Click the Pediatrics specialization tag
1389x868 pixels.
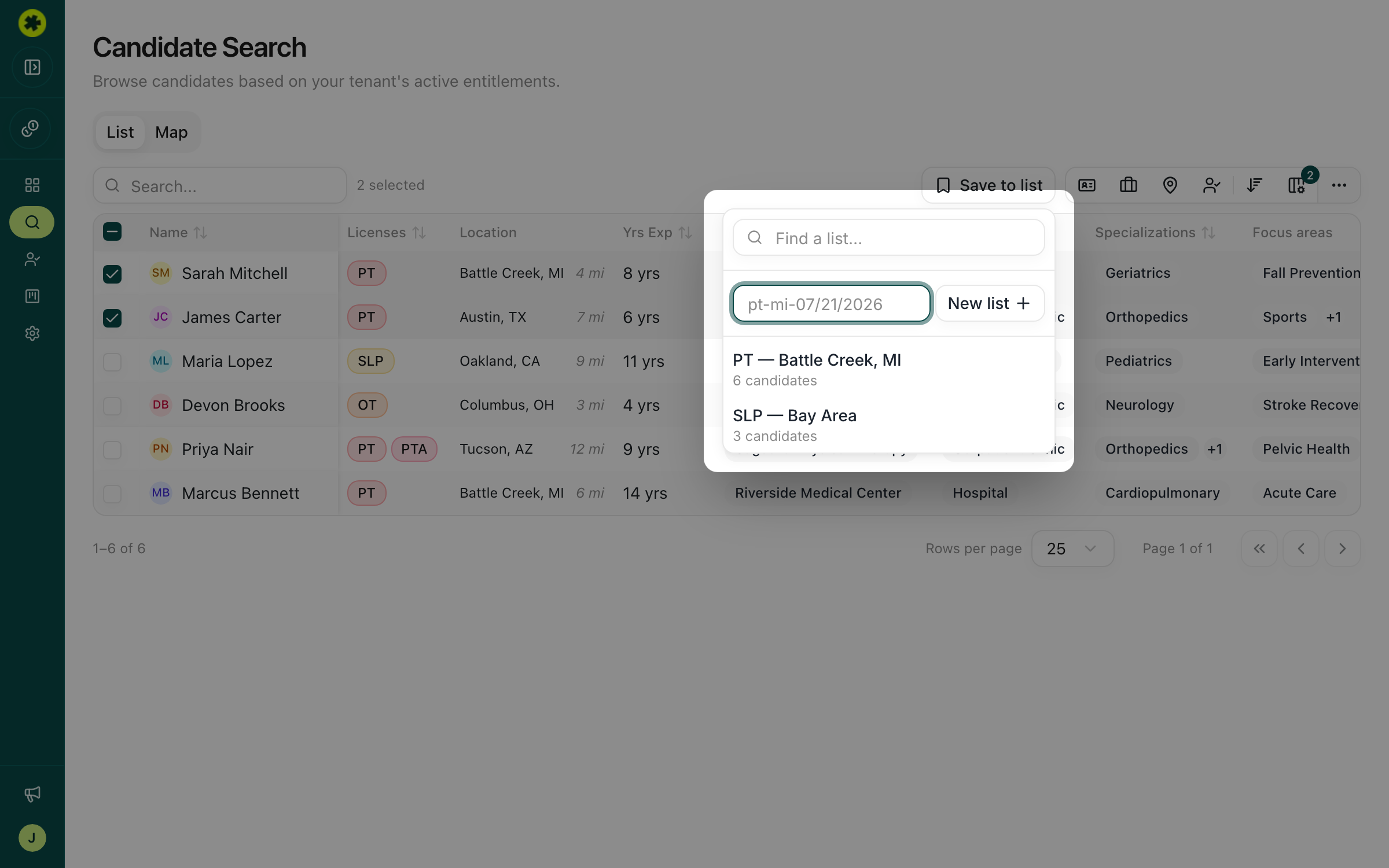point(1138,361)
